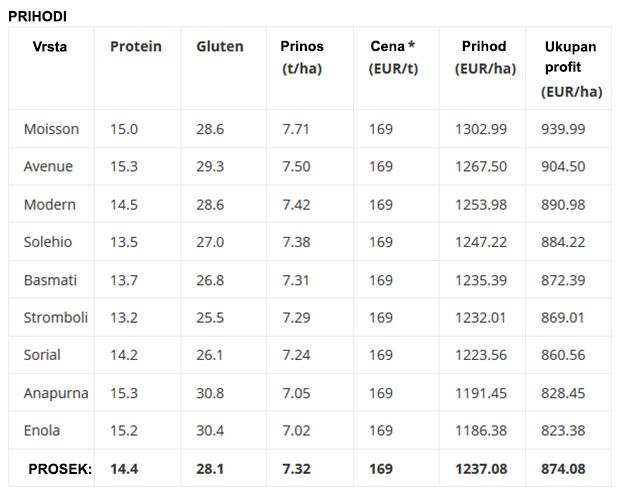The image size is (620, 496).
Task: Select the Modern variety cell
Action: pos(50,205)
